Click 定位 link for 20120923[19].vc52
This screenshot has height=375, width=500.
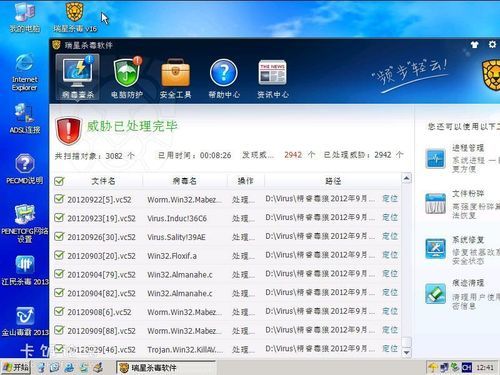pos(390,217)
